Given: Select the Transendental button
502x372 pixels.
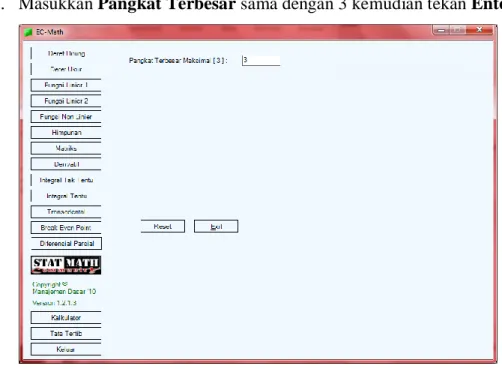Looking at the screenshot, I should pos(66,212).
